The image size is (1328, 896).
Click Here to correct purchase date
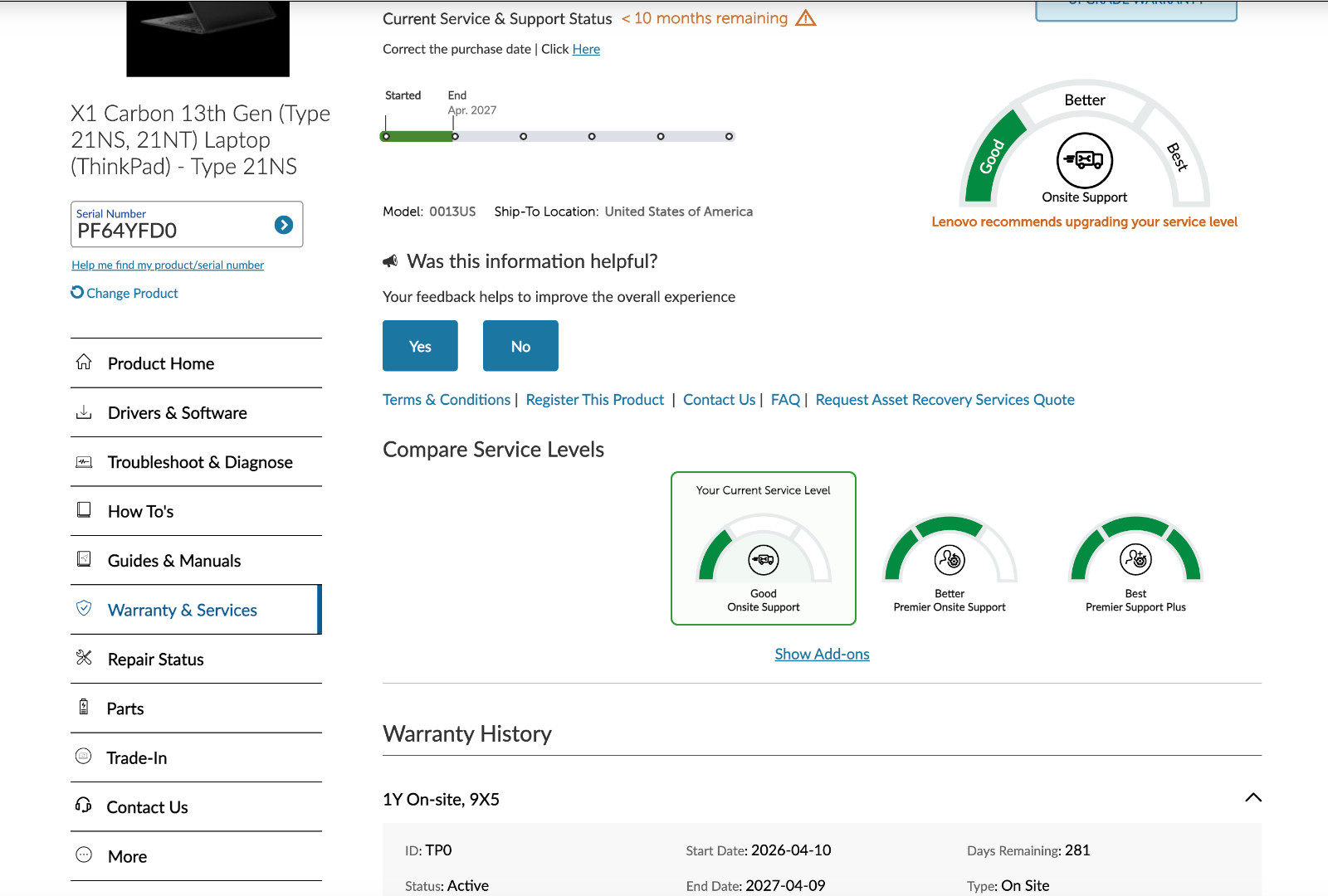click(x=586, y=49)
